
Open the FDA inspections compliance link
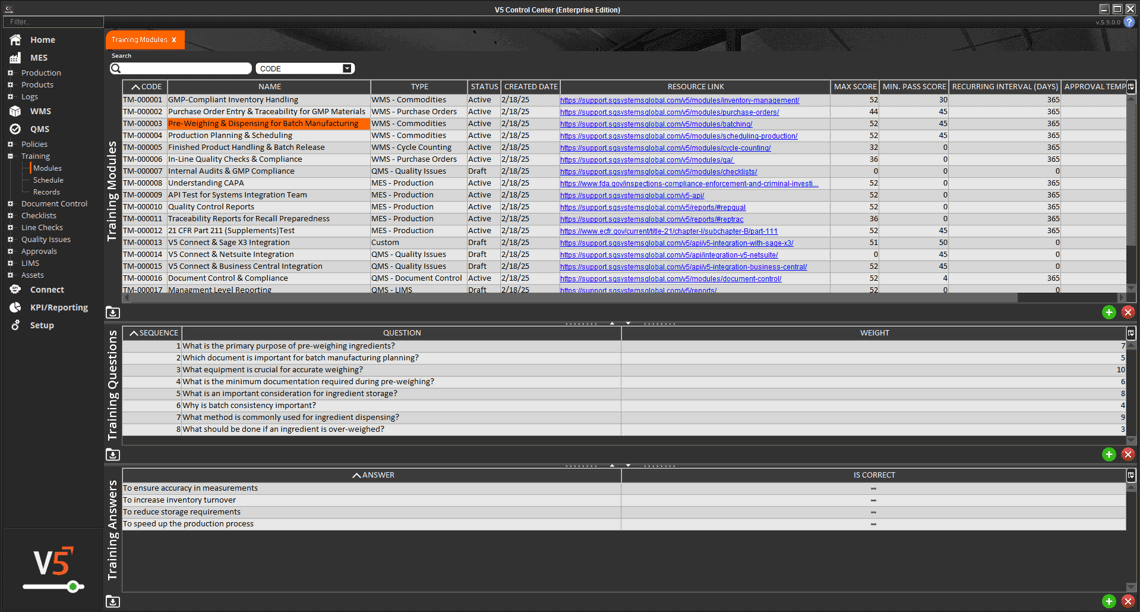point(689,183)
